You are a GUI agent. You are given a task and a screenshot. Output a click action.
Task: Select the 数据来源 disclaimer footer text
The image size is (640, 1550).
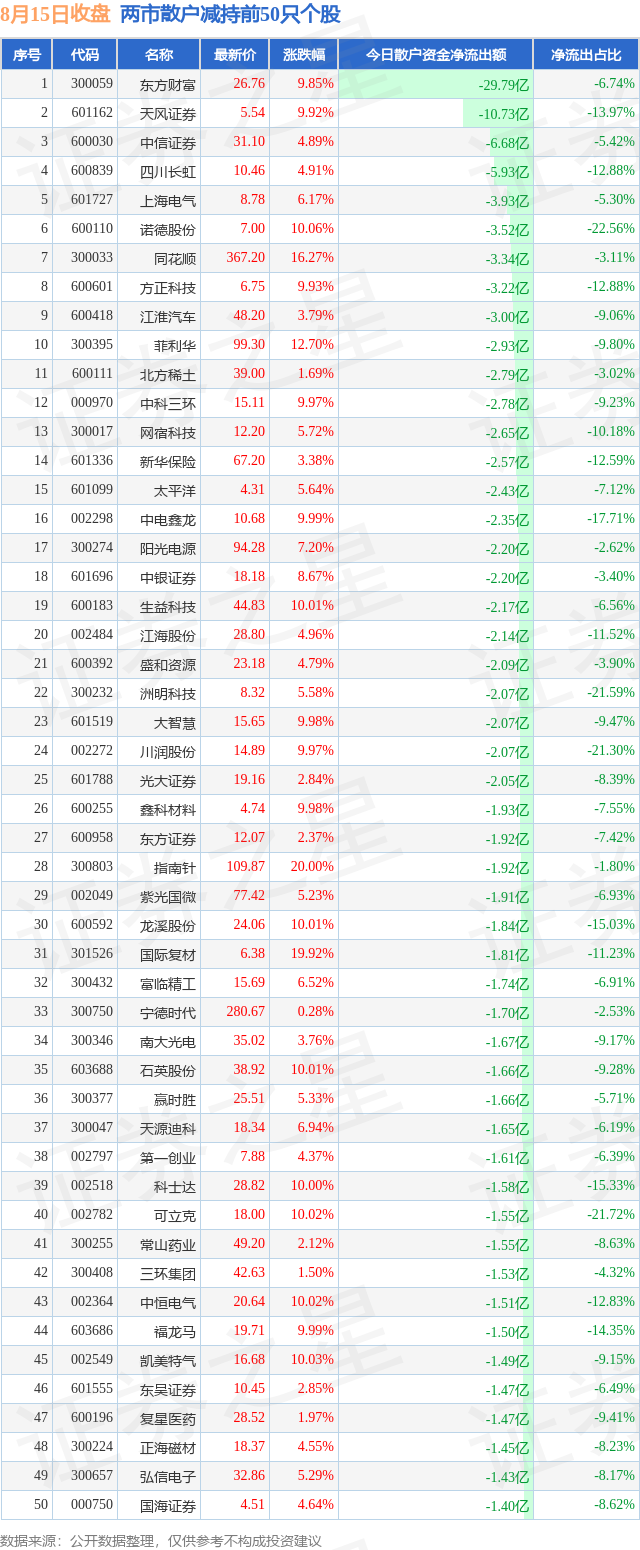click(x=161, y=1540)
